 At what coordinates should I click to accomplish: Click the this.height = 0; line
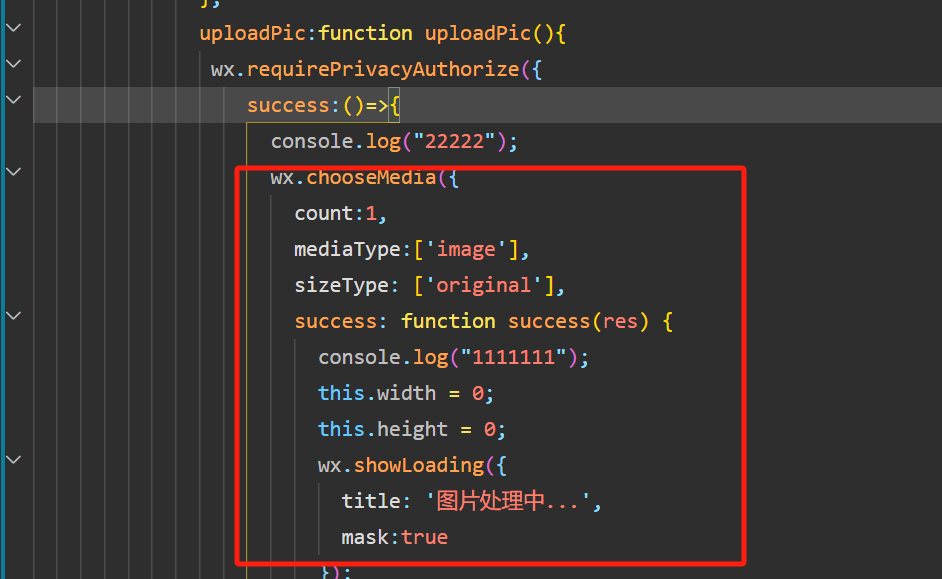(x=412, y=429)
